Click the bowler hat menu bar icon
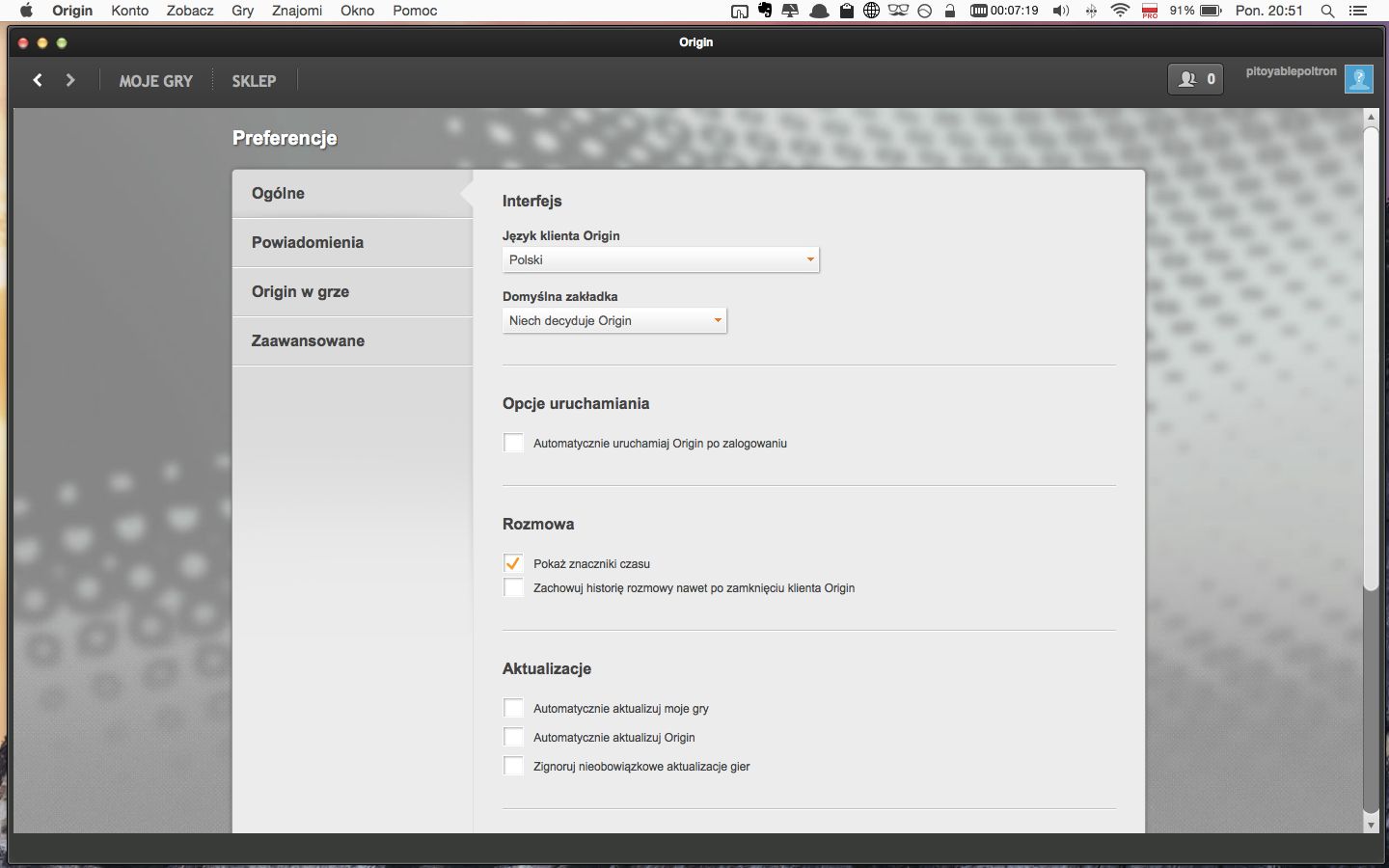Viewport: 1389px width, 868px height. coord(819,11)
